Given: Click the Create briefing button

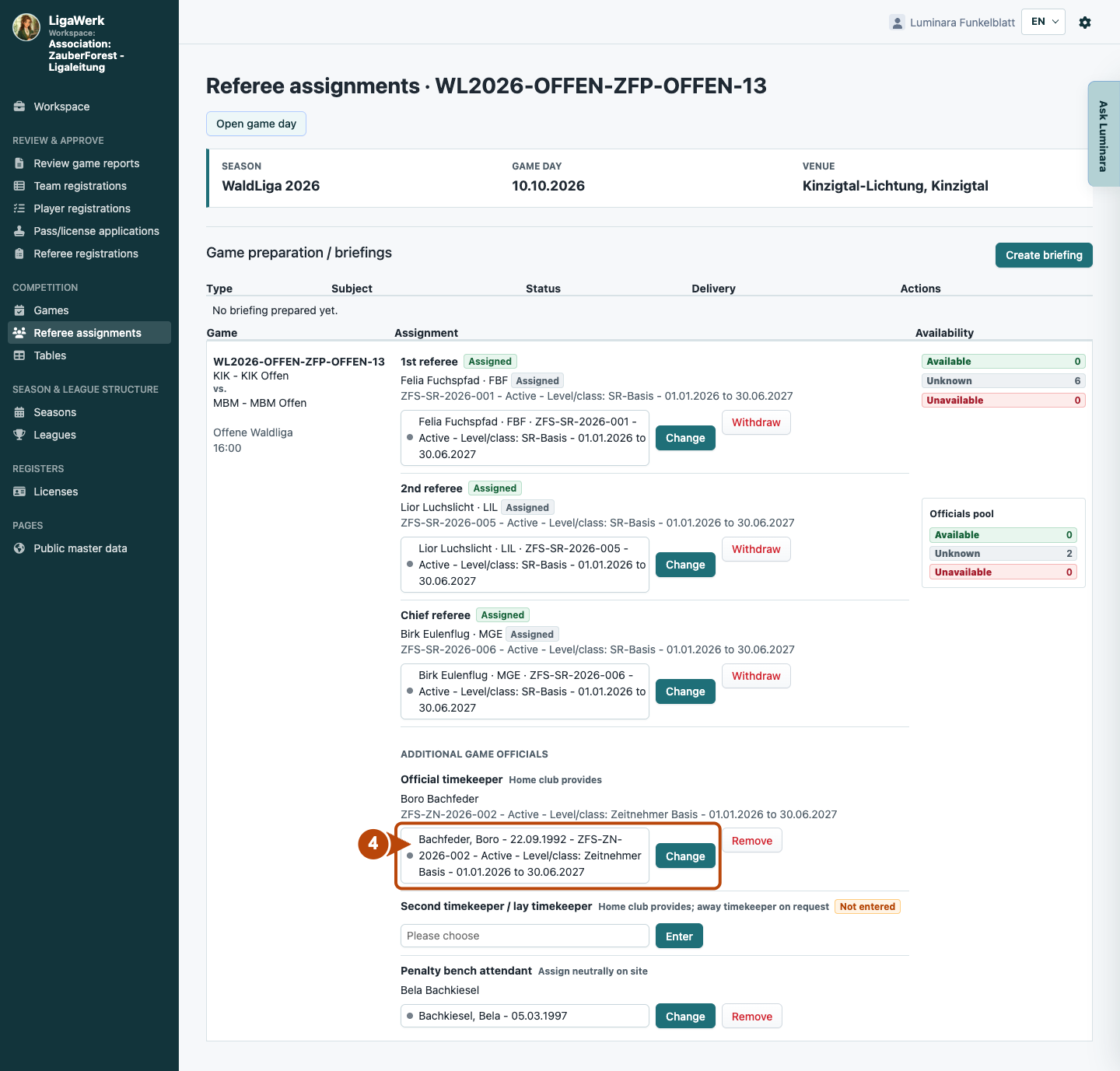Looking at the screenshot, I should click(1044, 255).
